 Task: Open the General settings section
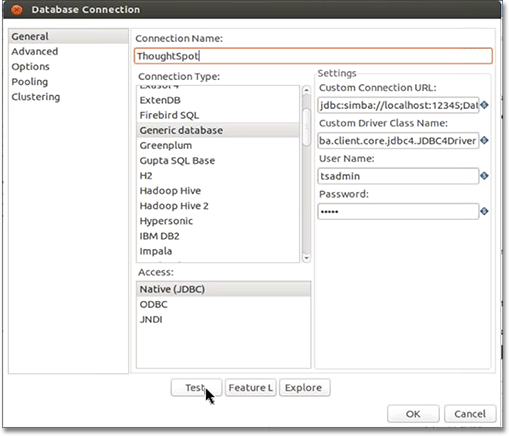[x=68, y=36]
